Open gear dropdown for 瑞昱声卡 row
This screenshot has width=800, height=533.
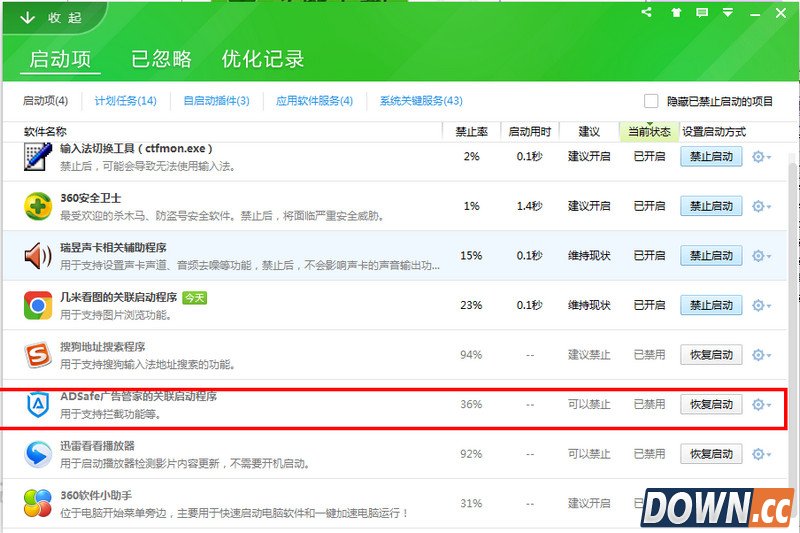click(x=761, y=256)
